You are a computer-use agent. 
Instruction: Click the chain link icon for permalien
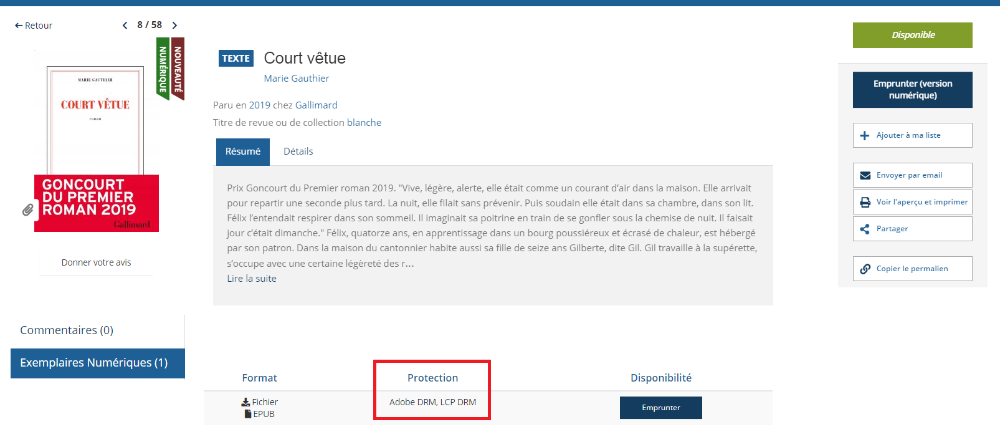(x=865, y=268)
